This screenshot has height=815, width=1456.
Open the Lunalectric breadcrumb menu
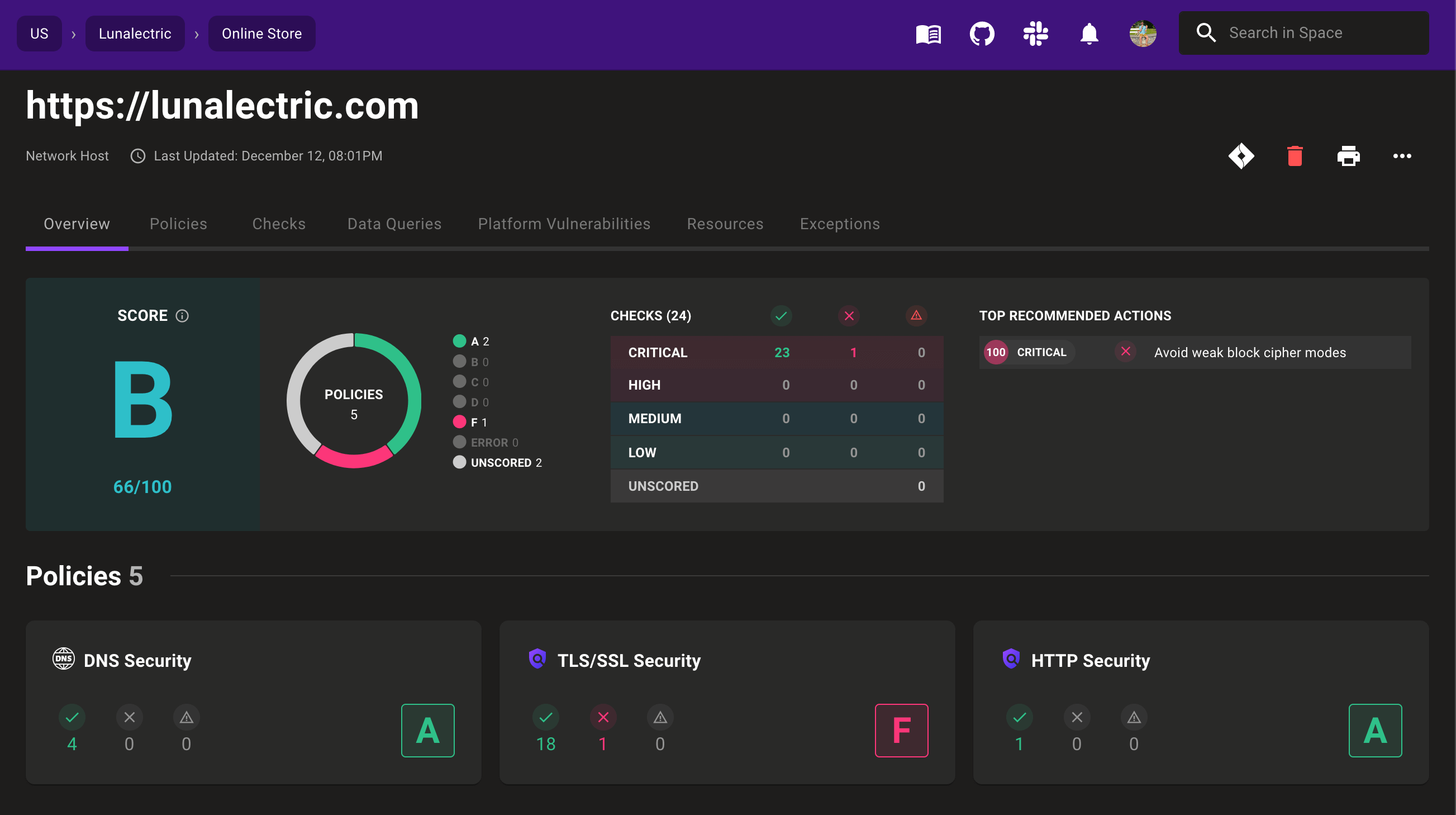tap(135, 34)
